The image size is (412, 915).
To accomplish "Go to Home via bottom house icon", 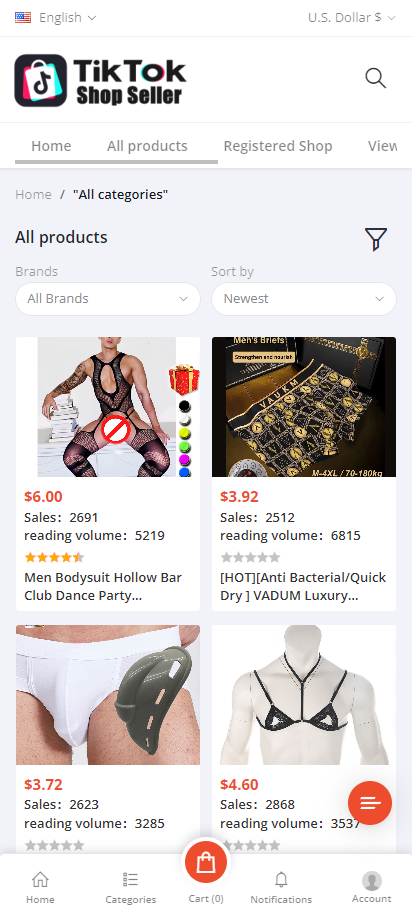I will tap(40, 879).
